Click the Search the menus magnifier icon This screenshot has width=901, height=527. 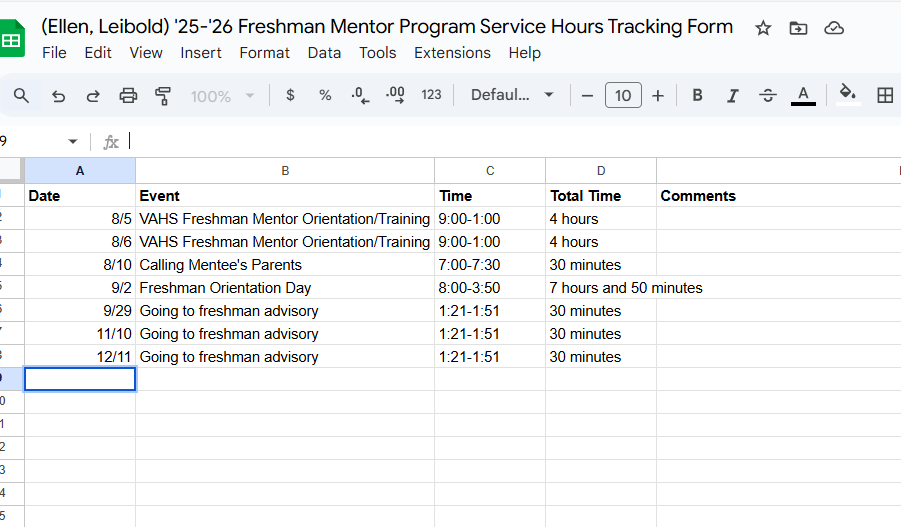pyautogui.click(x=21, y=96)
